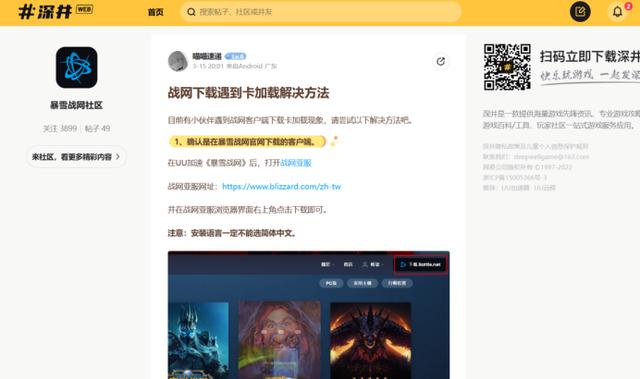Viewport: 640px width, 379px height.
Task: Click the sparkle emoji after step 1
Action: (x=334, y=141)
